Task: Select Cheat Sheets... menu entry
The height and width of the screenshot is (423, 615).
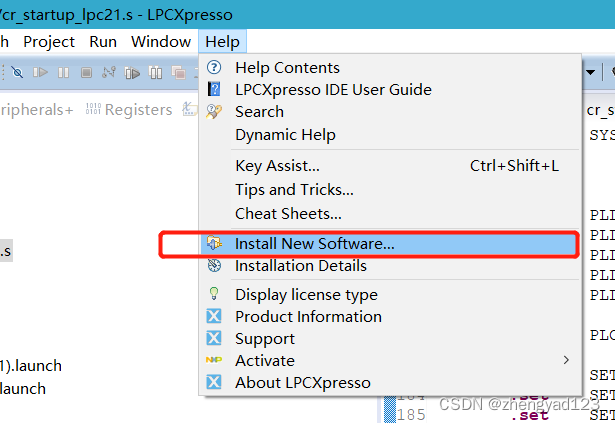Action: (288, 213)
